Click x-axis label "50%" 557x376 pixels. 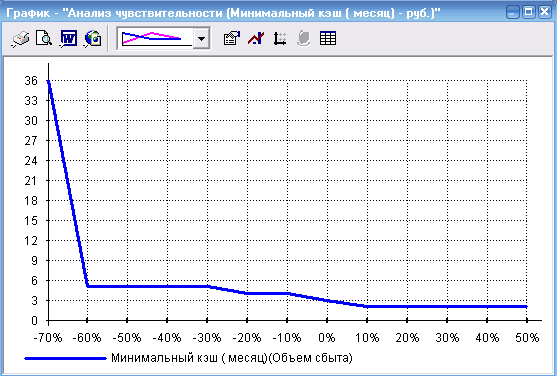tap(527, 338)
